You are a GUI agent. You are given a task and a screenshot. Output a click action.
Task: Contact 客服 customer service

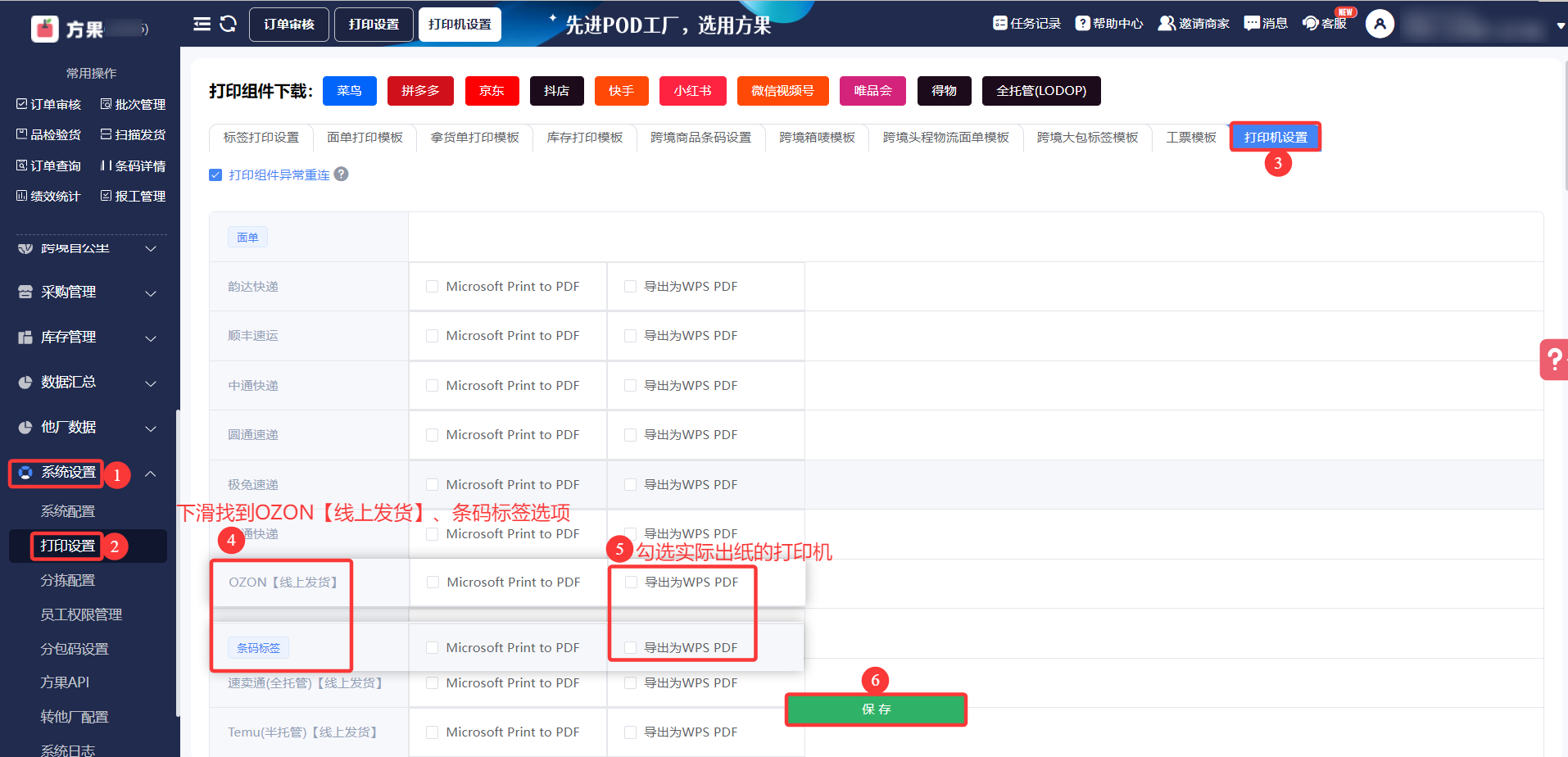click(x=1325, y=24)
